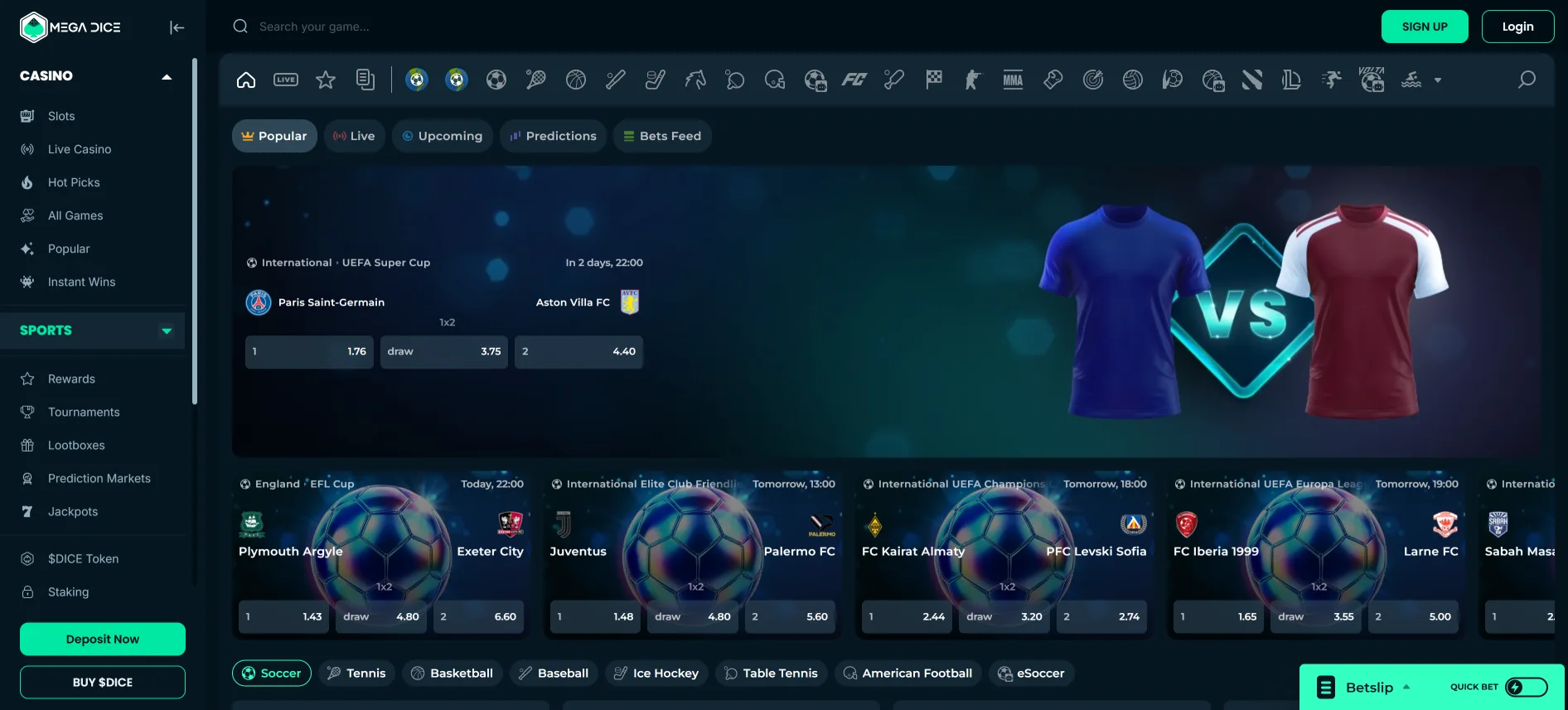The height and width of the screenshot is (710, 1568).
Task: Click the Login button
Action: point(1517,27)
